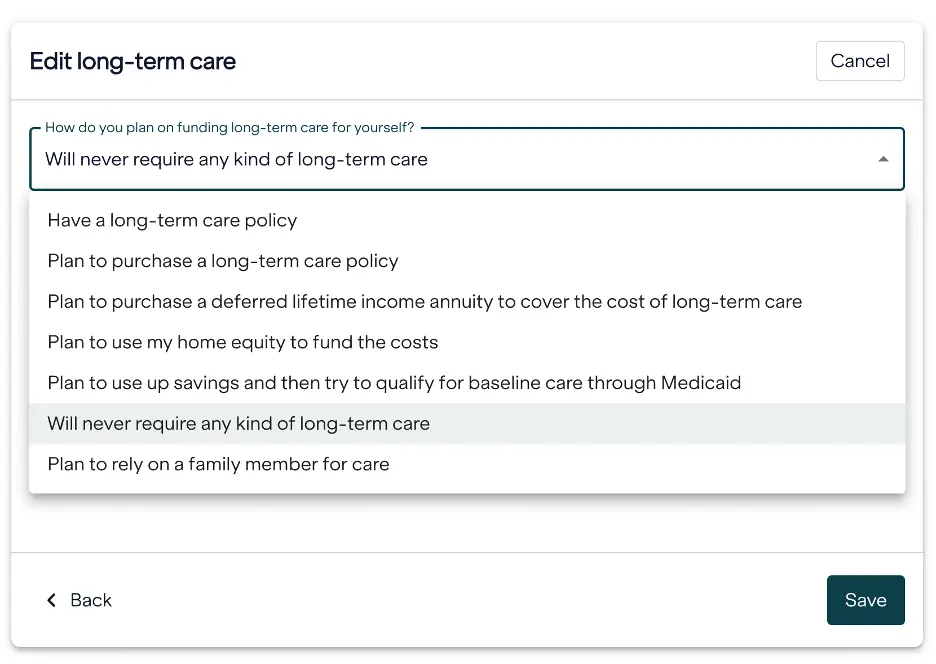Collapse the long-term care funding combo box
Image resolution: width=936 pixels, height=664 pixels.
tap(467, 159)
